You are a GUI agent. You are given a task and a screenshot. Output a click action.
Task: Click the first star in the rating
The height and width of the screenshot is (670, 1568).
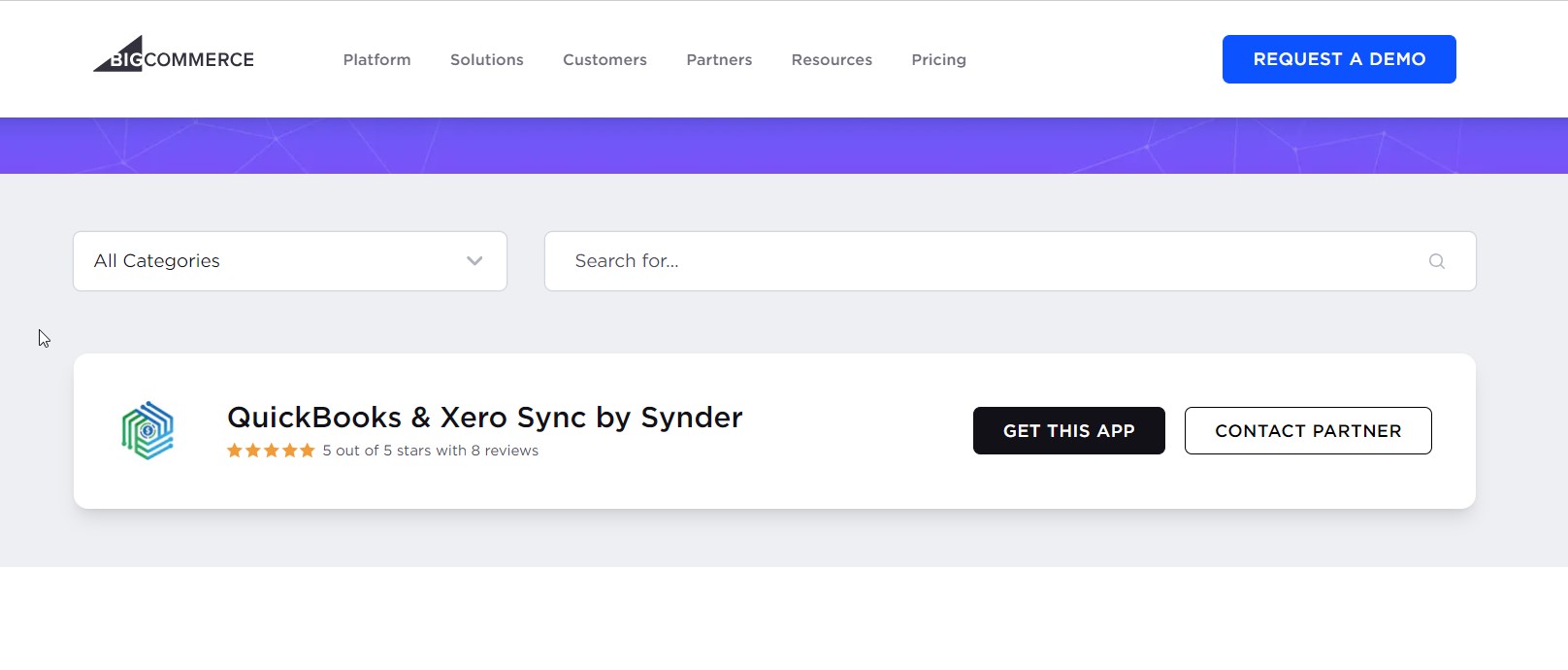[x=233, y=450]
